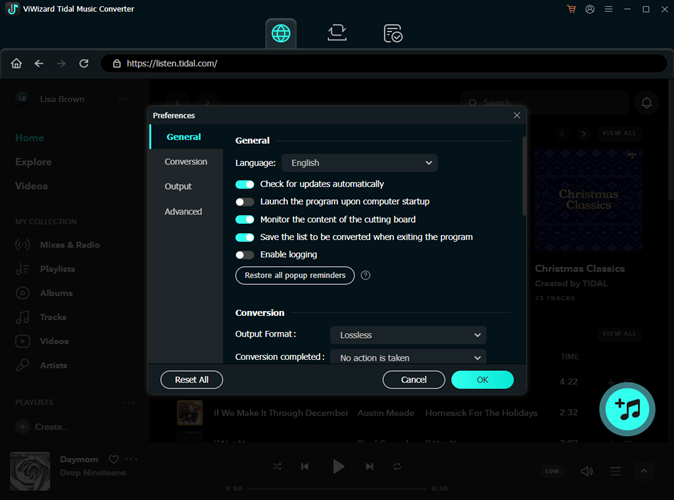The image size is (674, 500).
Task: Play the current track
Action: pos(338,466)
